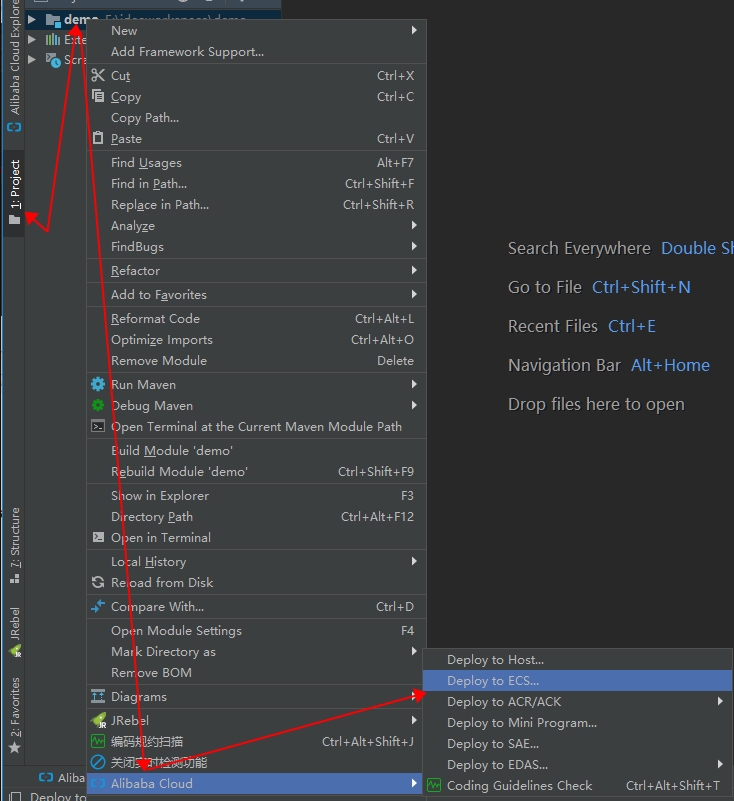
Task: Choose Open Module Settings menu item
Action: coord(176,631)
